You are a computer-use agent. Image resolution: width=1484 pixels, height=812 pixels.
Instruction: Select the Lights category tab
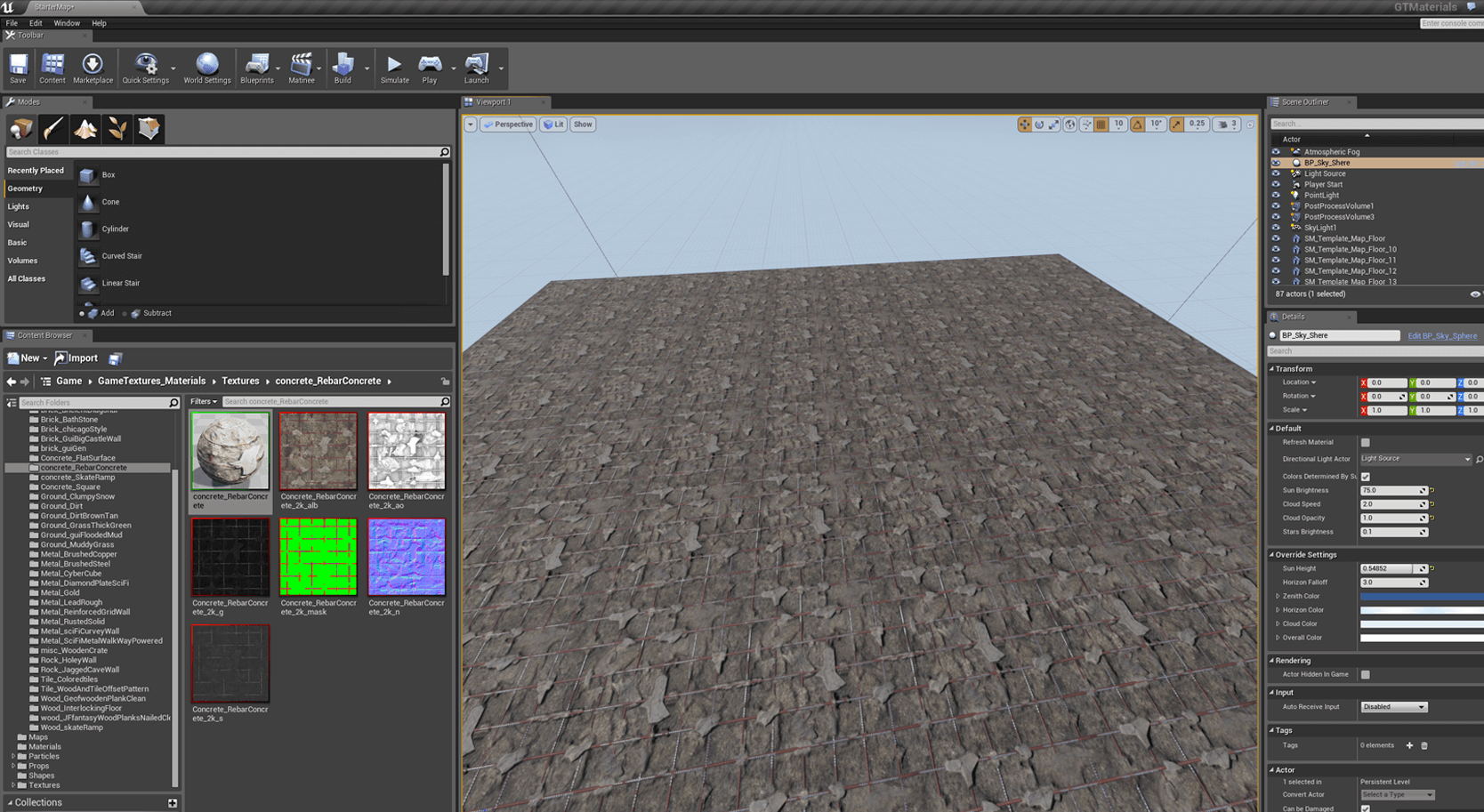click(x=19, y=206)
